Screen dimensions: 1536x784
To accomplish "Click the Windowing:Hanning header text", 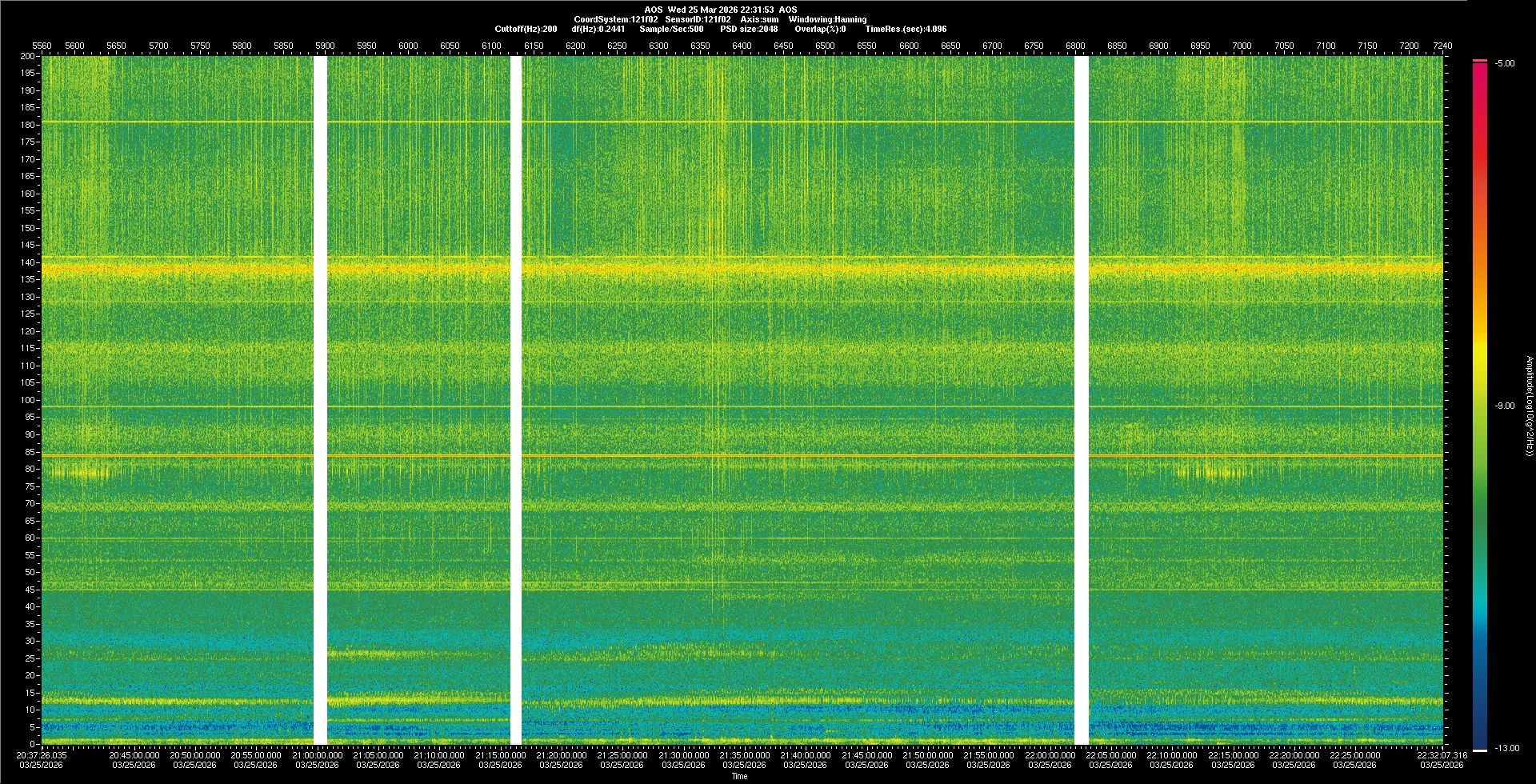I will [827, 19].
